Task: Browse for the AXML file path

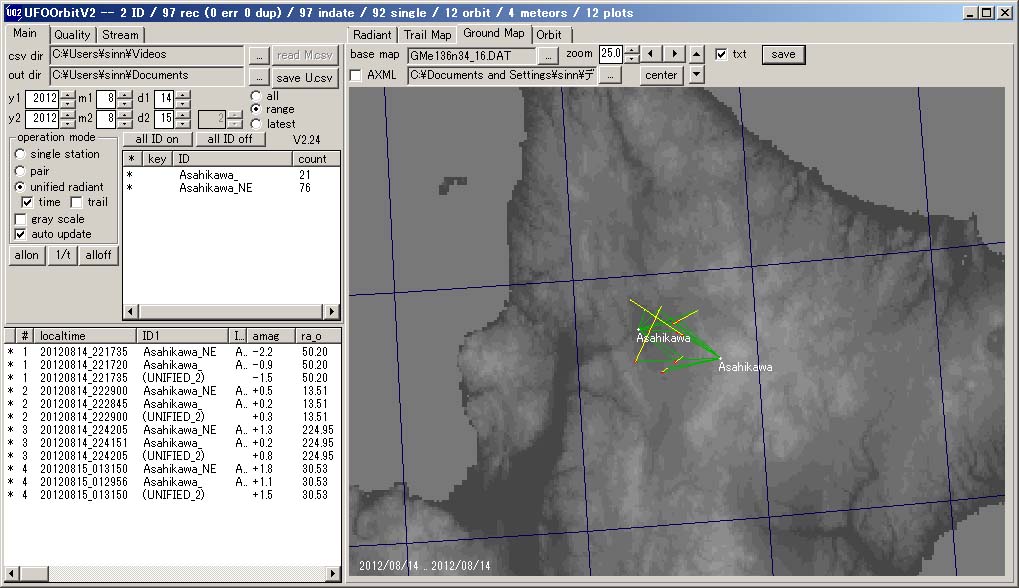Action: click(610, 75)
